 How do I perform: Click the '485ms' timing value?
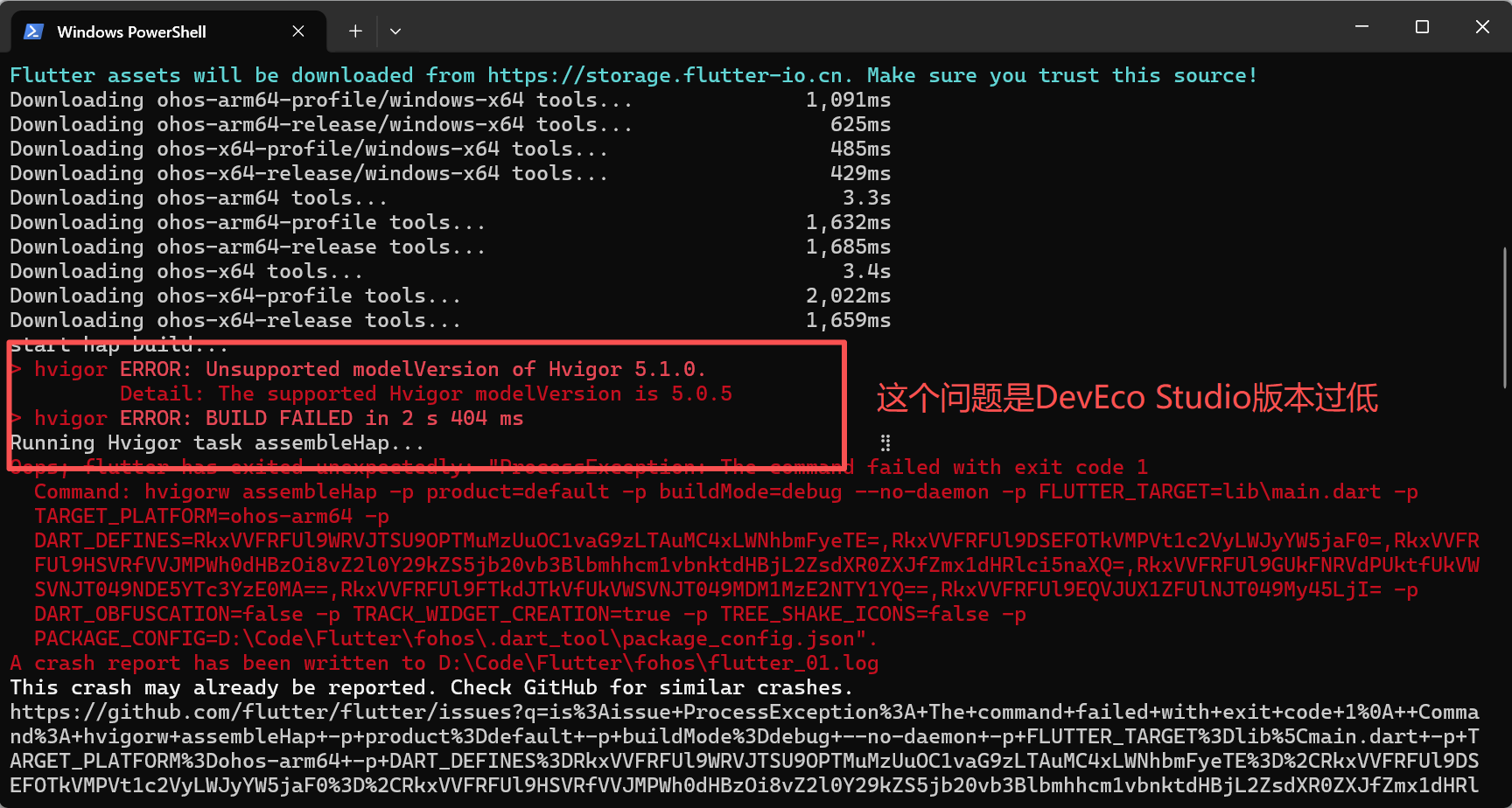coord(860,149)
